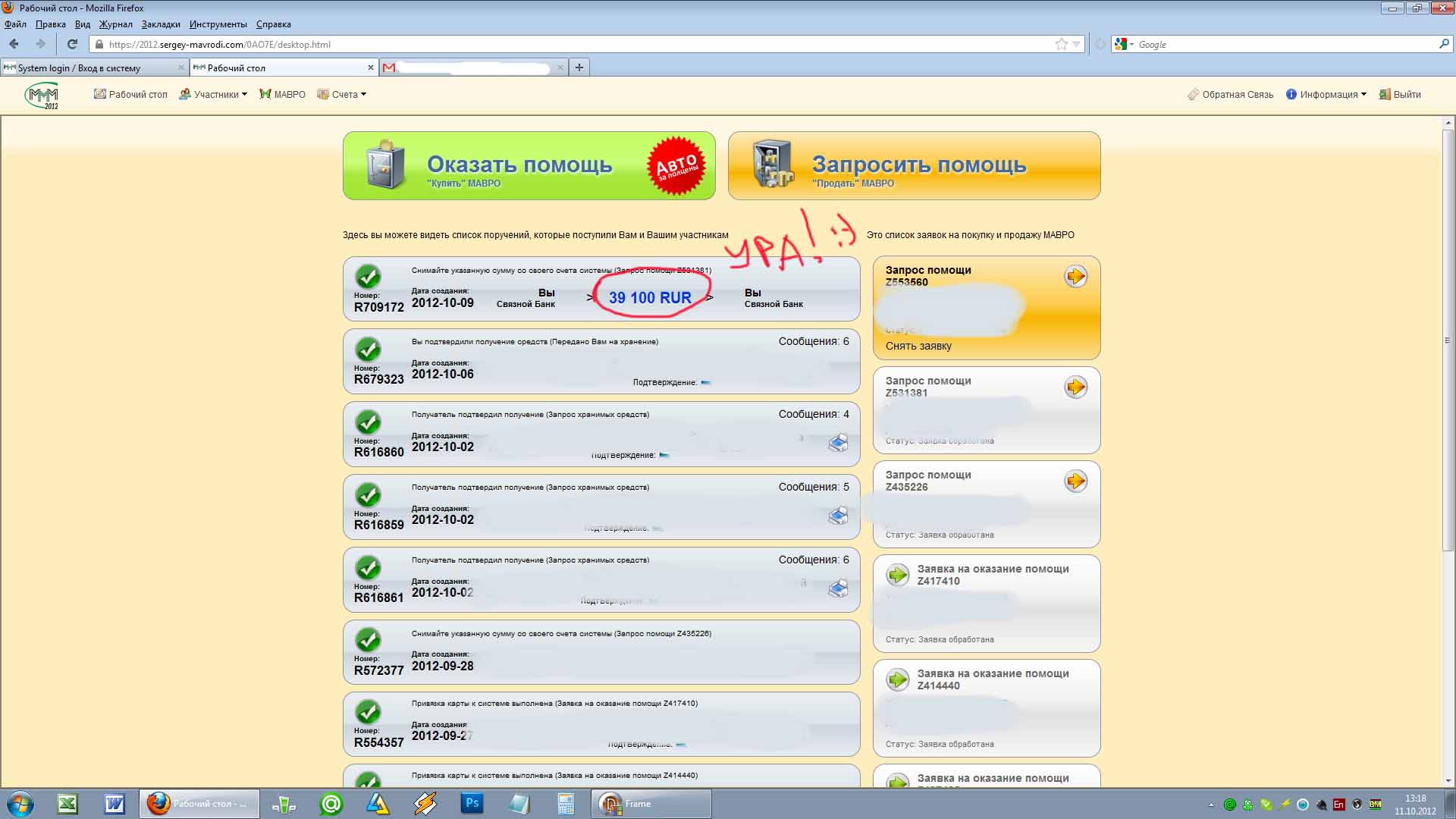Click Сообщения: 6 in order R679323
The width and height of the screenshot is (1456, 819).
[814, 341]
